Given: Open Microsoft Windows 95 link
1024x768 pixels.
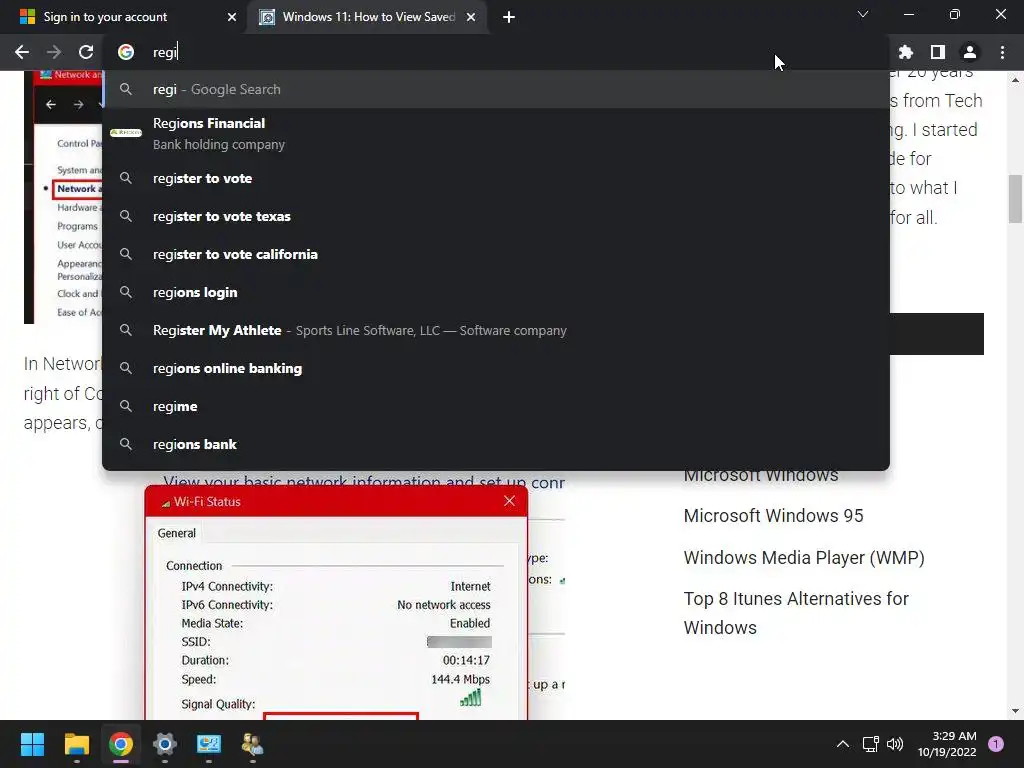Looking at the screenshot, I should coord(773,516).
